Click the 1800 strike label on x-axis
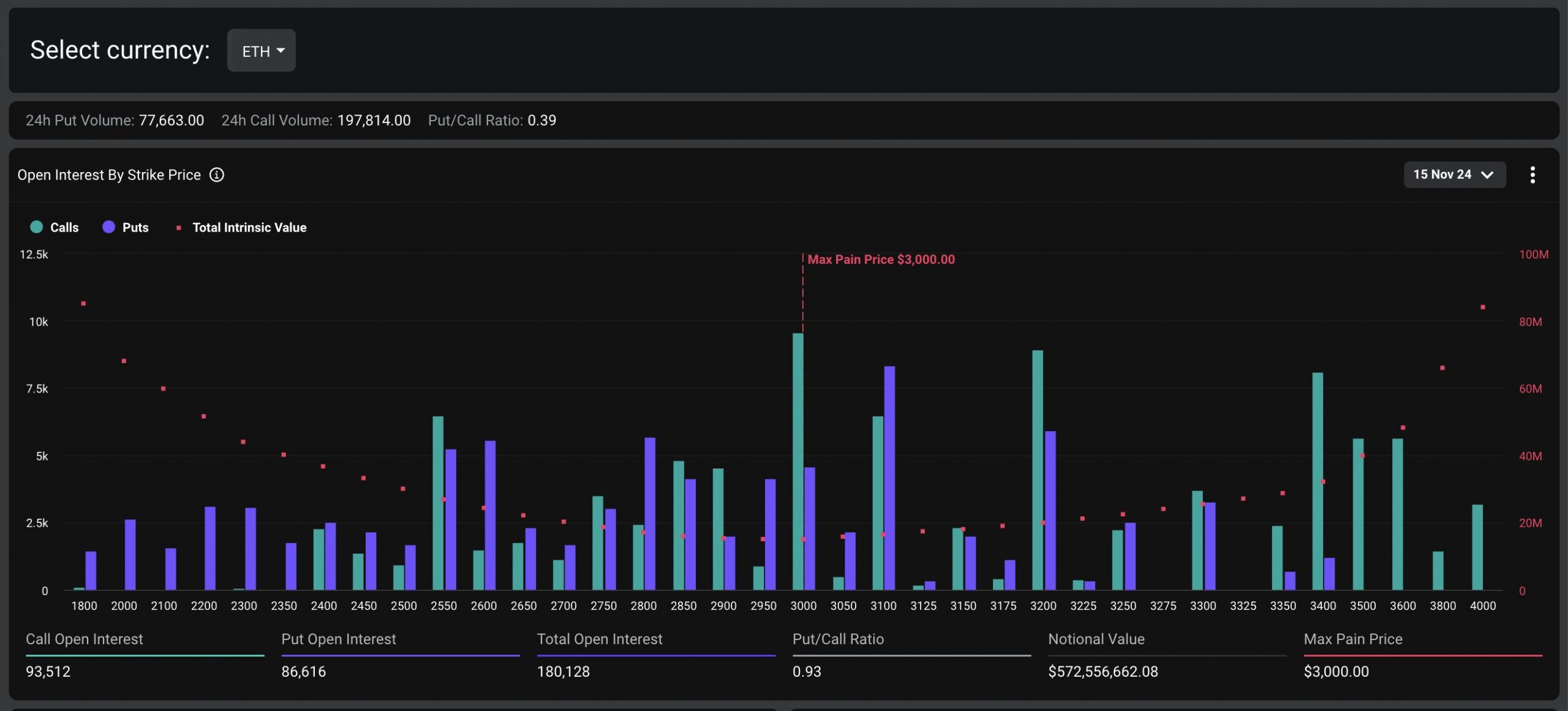Viewport: 1568px width, 711px height. click(x=84, y=606)
